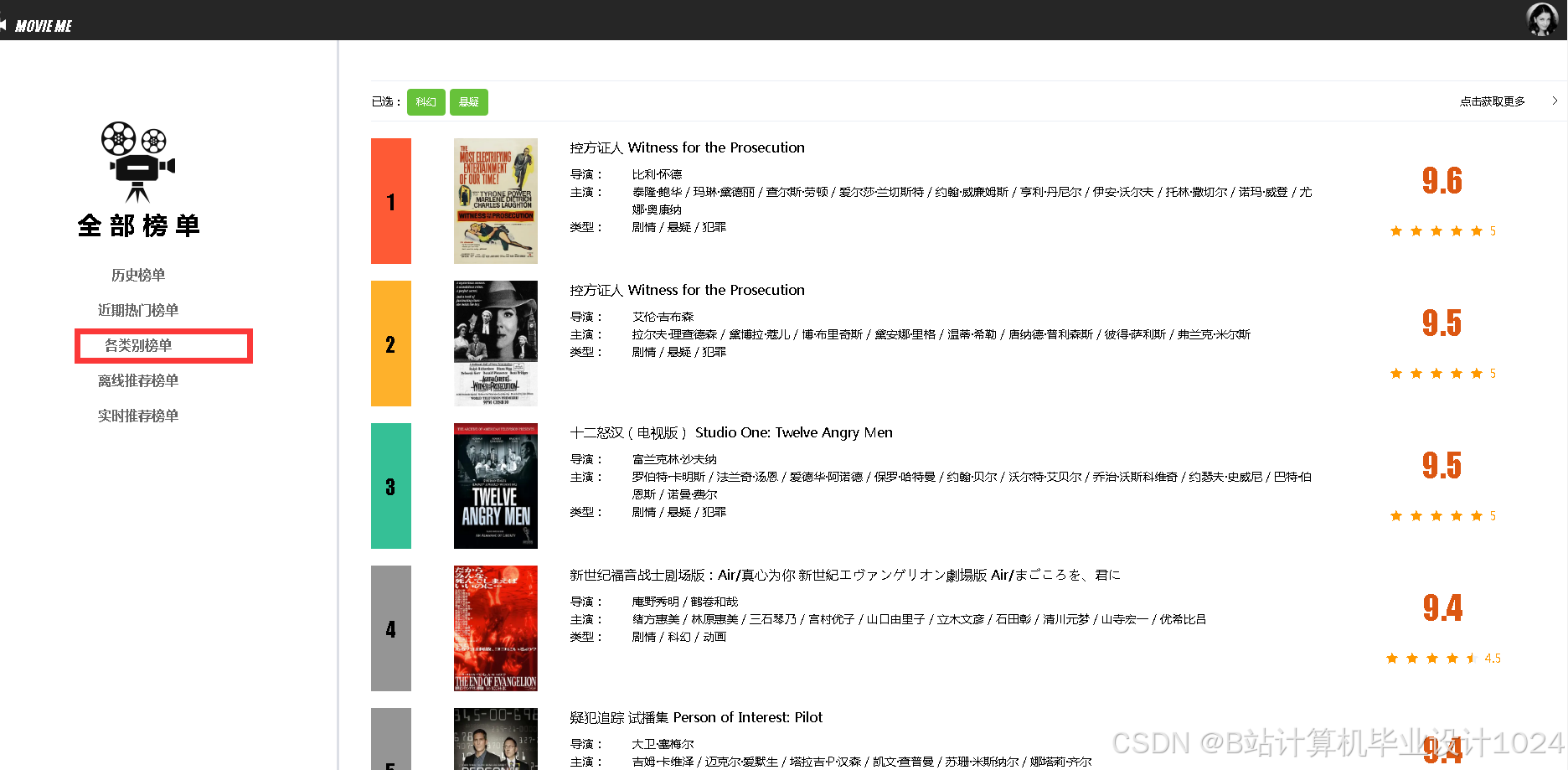Click the star rating of rank 1 movie

tap(1442, 231)
